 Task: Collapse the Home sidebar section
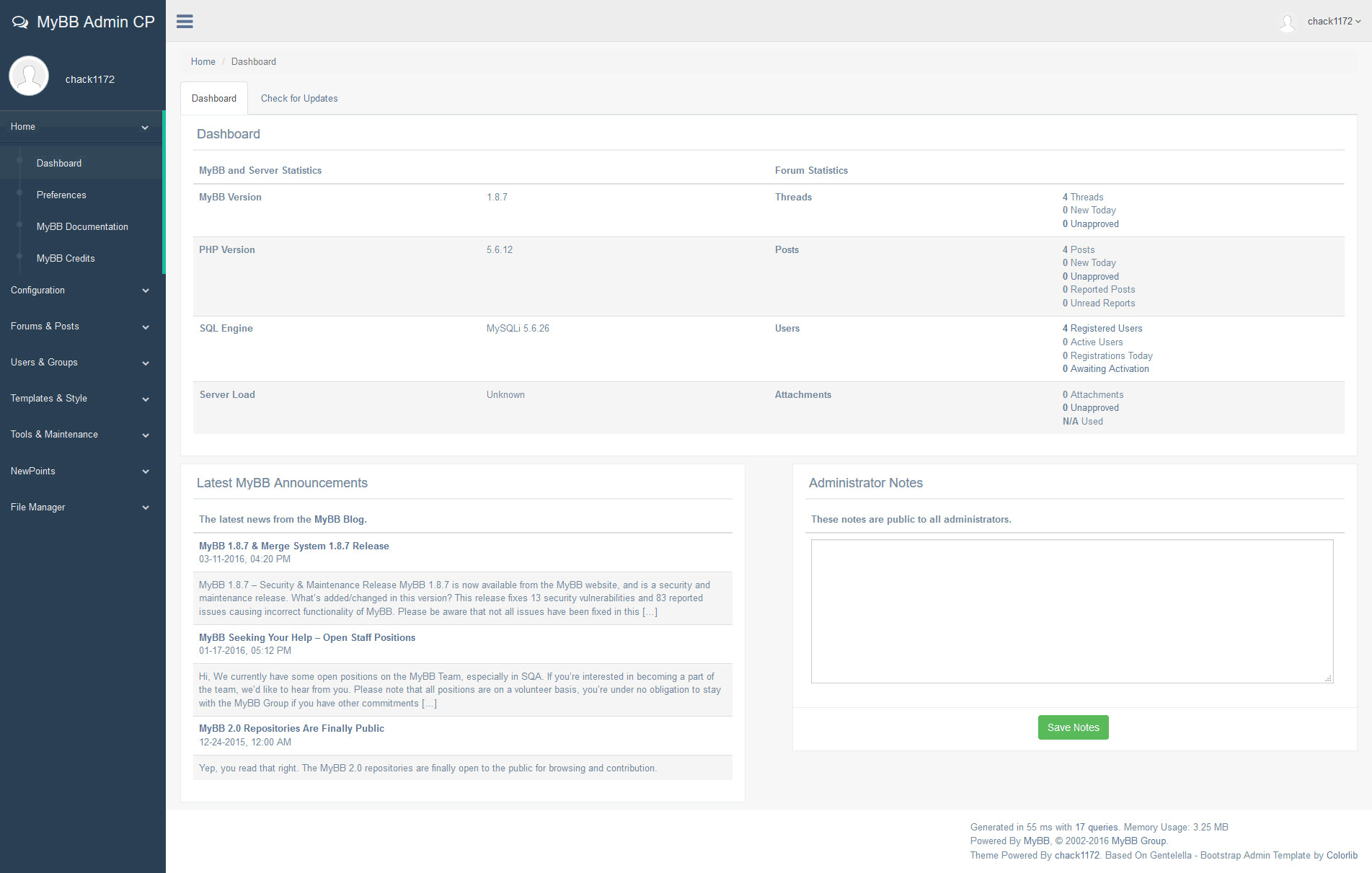pos(81,127)
